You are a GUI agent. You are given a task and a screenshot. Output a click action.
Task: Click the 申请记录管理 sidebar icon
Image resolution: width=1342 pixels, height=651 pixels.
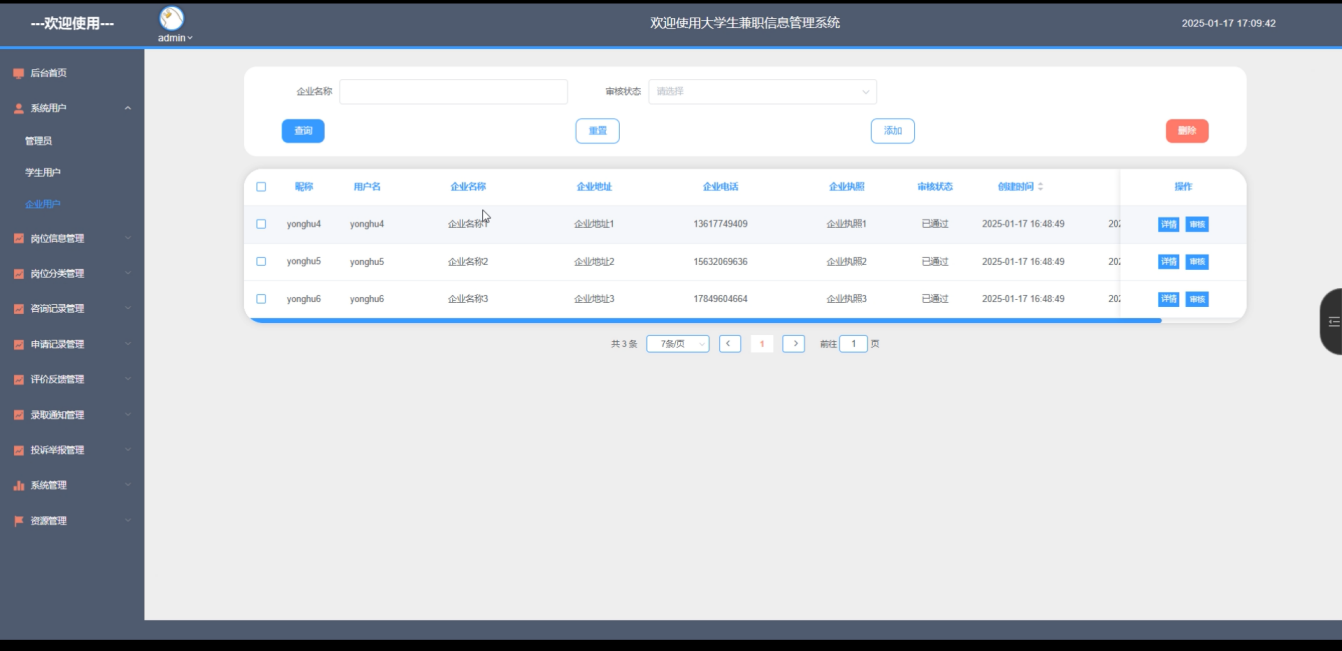tap(18, 344)
